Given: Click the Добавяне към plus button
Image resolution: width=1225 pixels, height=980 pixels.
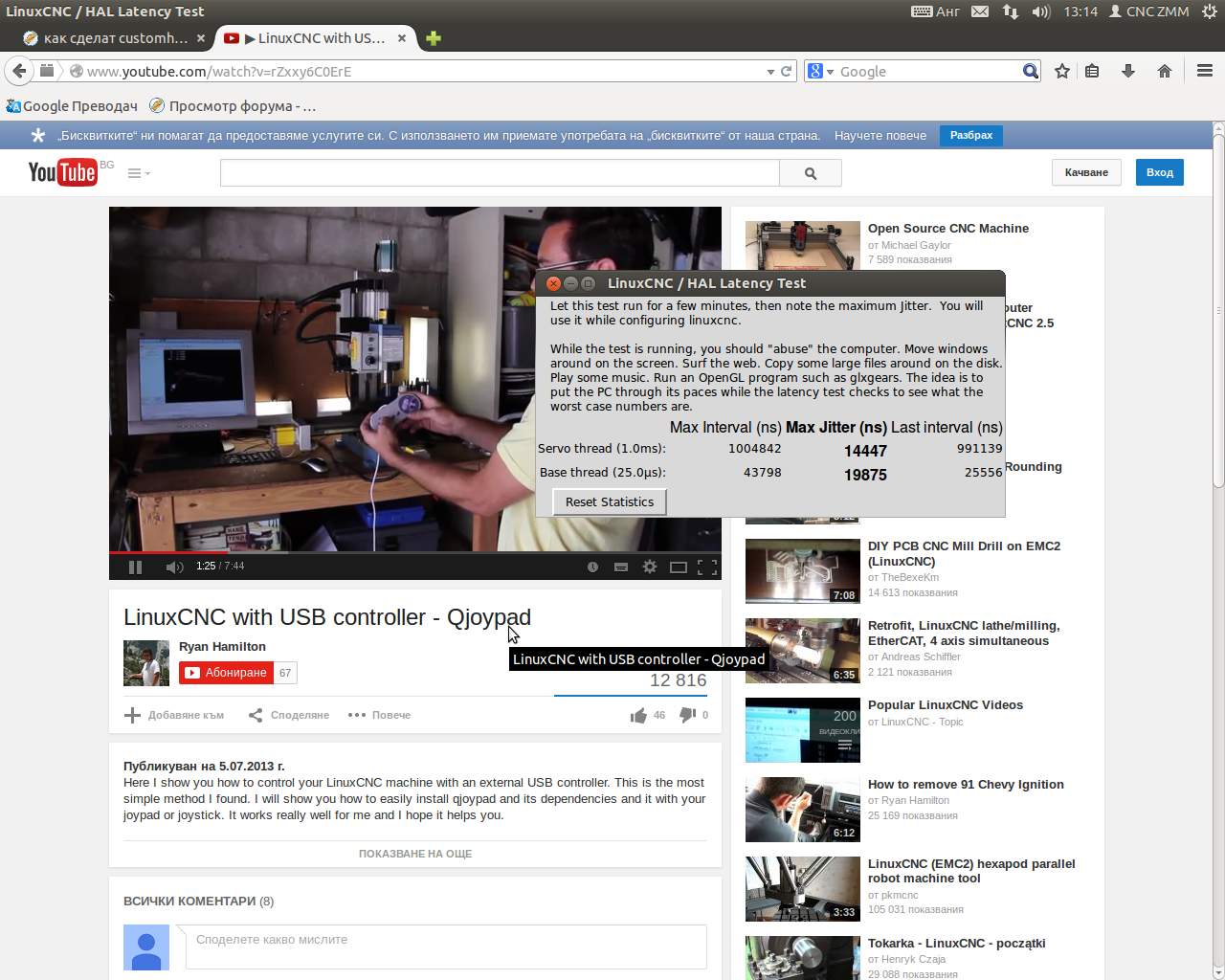Looking at the screenshot, I should (x=174, y=715).
